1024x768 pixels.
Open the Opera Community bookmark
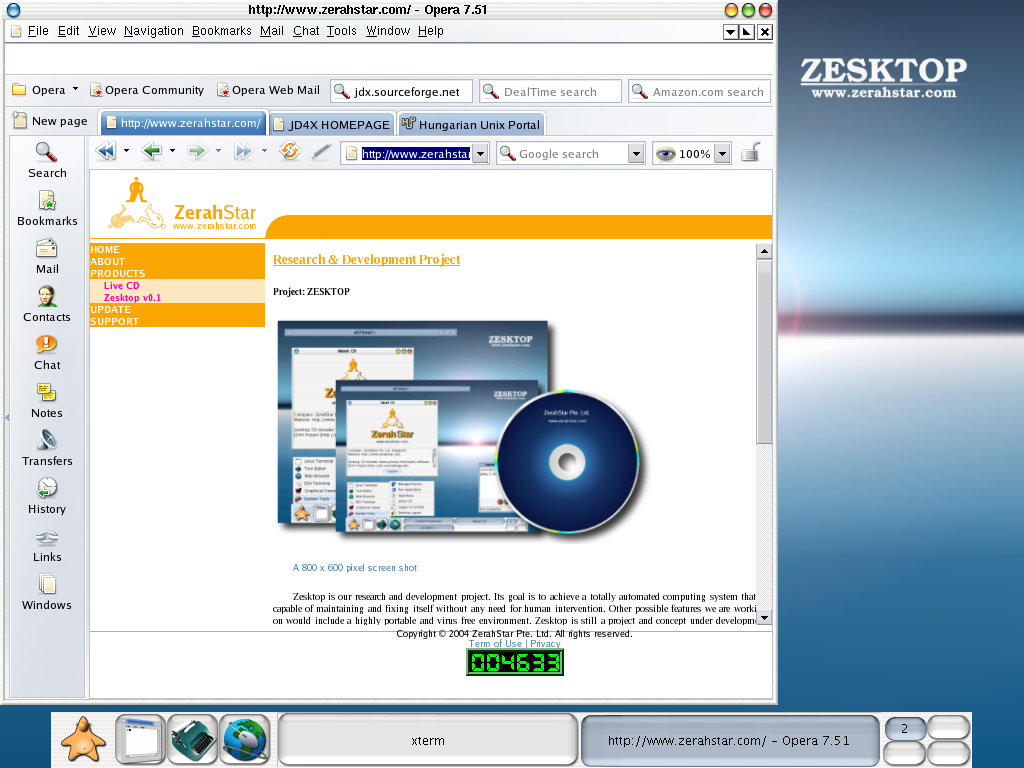pos(147,90)
